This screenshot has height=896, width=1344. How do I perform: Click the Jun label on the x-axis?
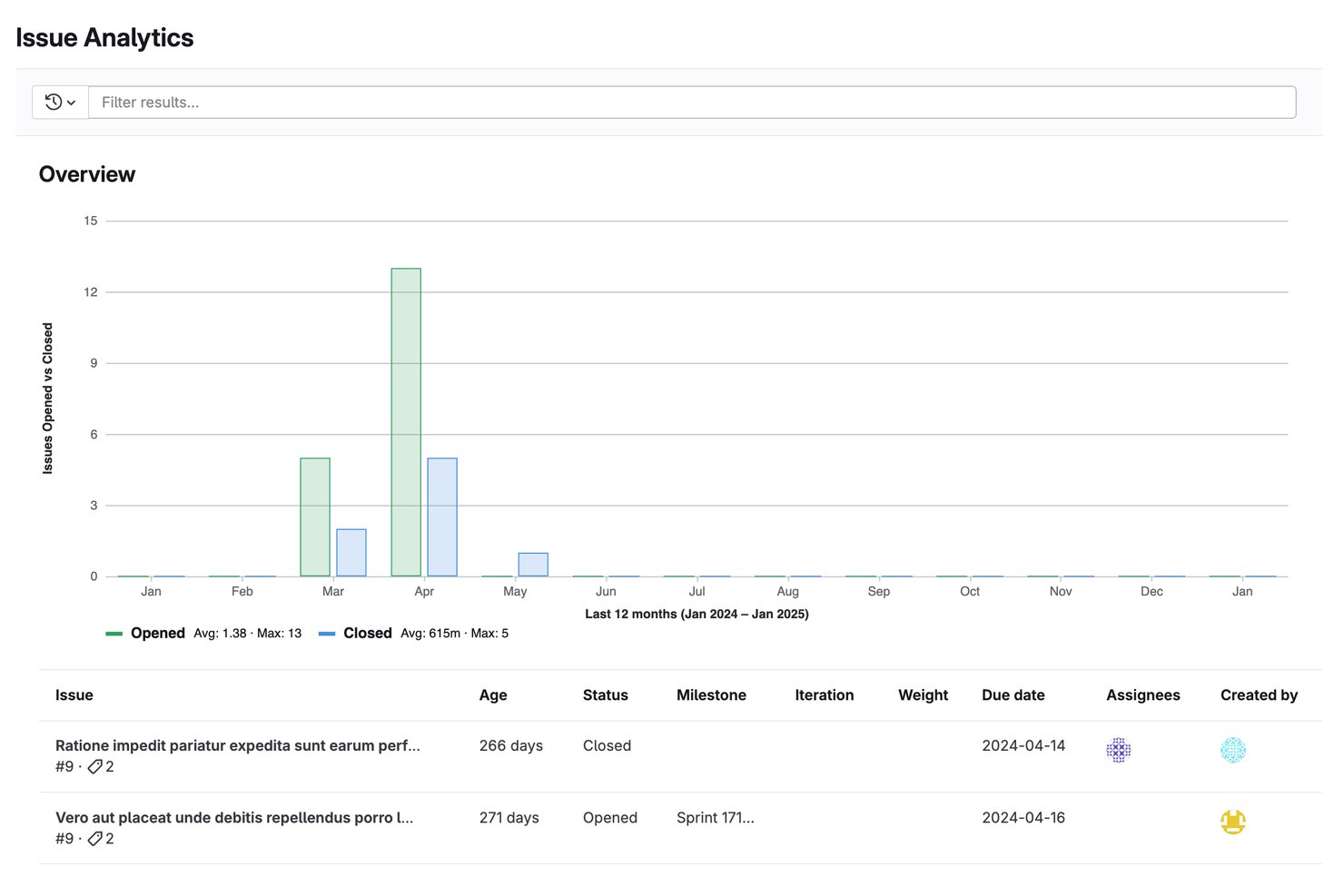click(606, 592)
